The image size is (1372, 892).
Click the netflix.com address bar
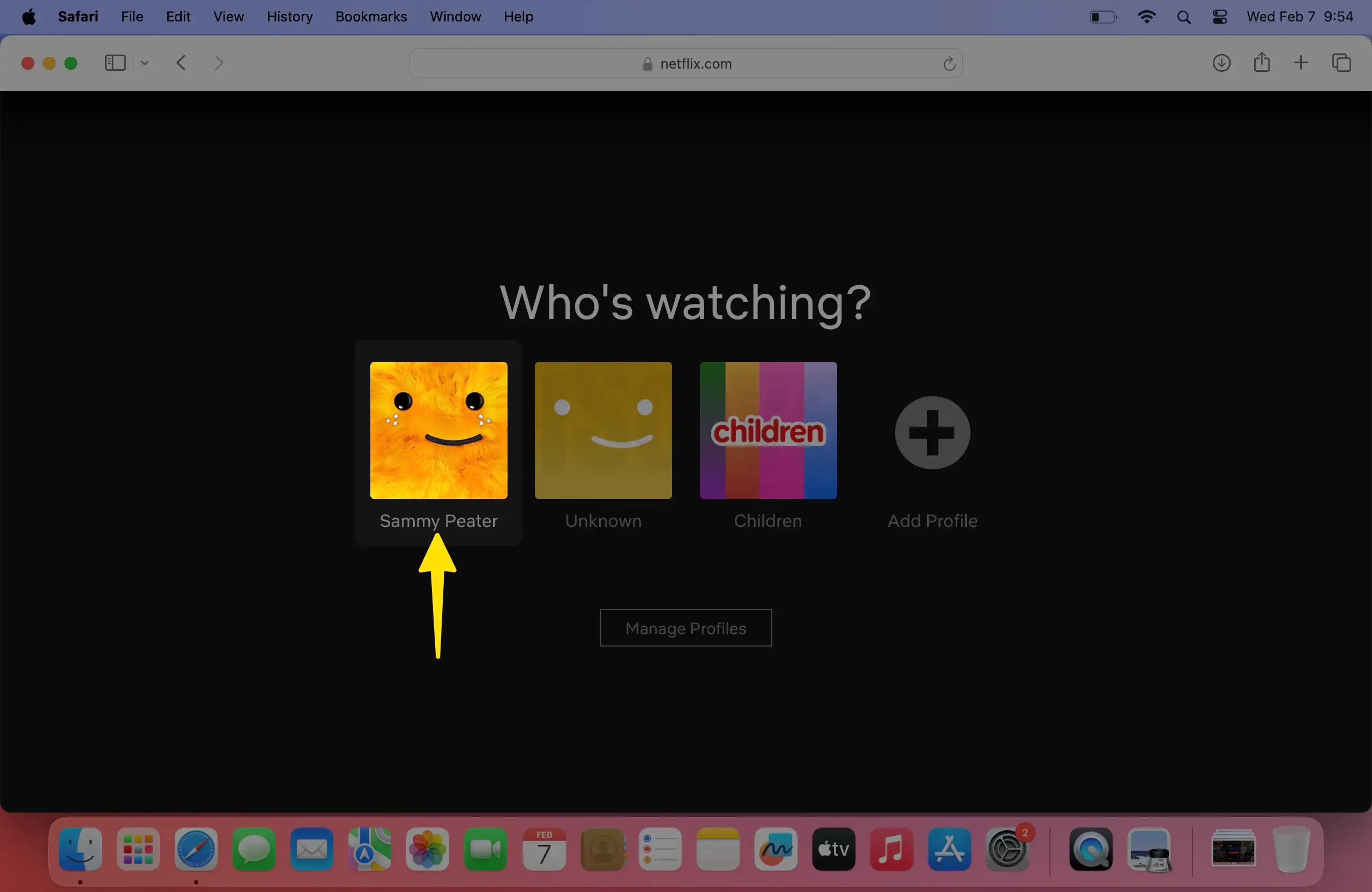point(685,64)
